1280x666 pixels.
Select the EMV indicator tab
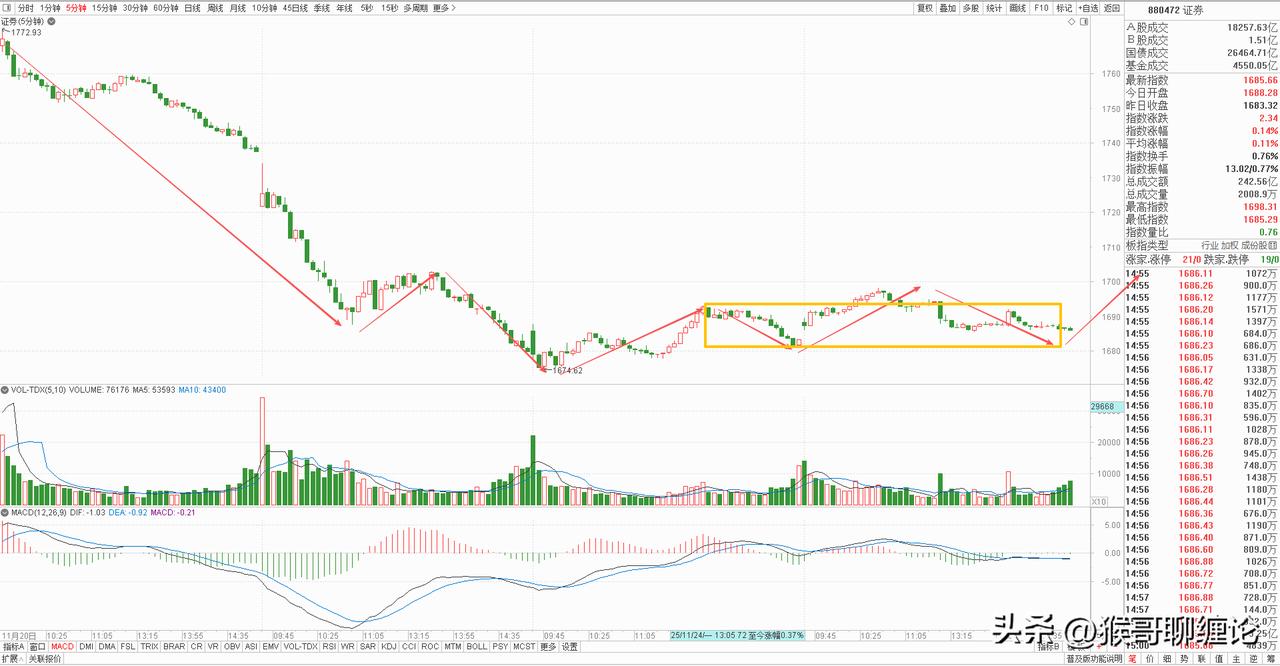coord(271,646)
